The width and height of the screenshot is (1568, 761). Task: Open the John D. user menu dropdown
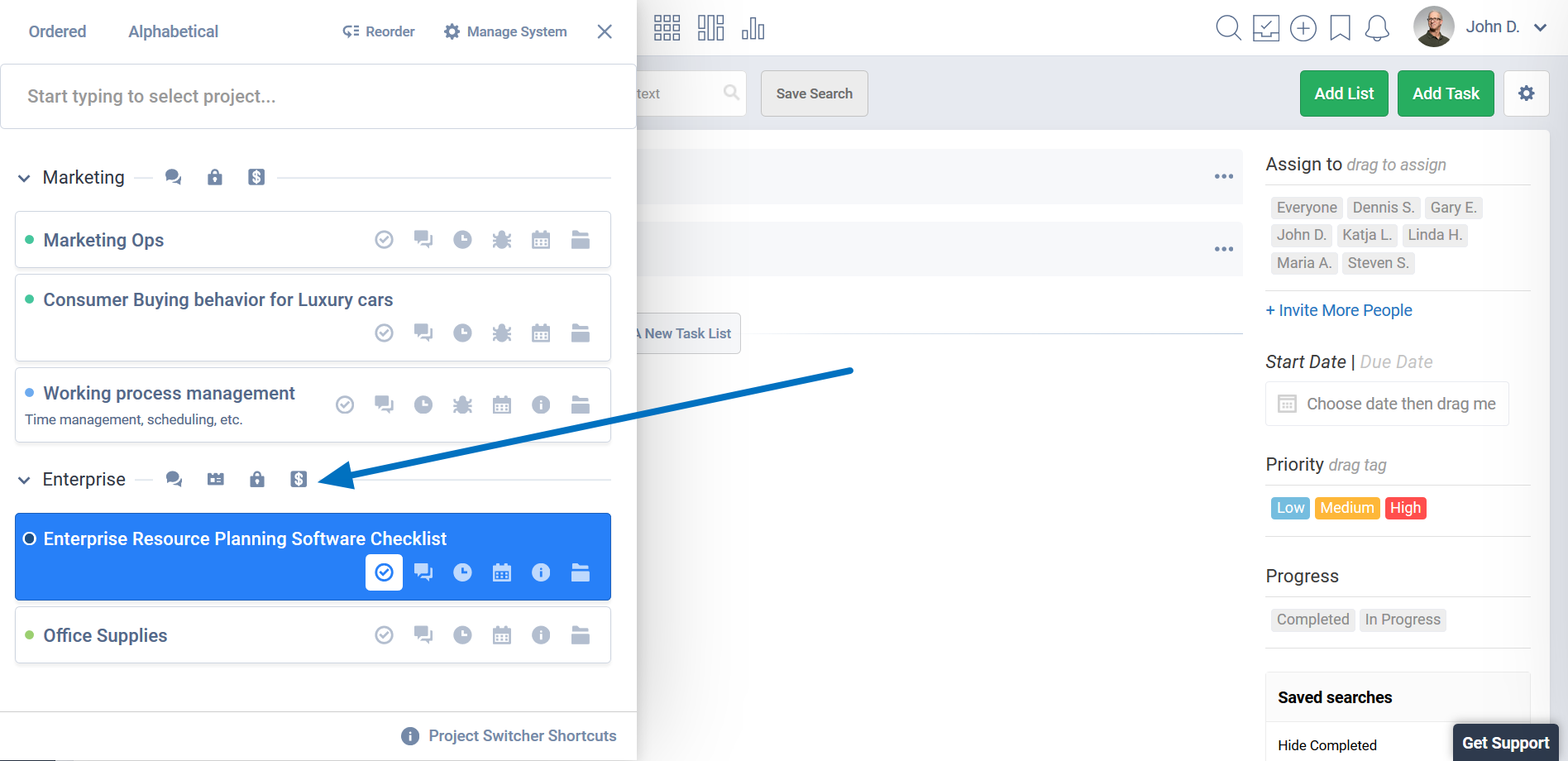point(1540,27)
